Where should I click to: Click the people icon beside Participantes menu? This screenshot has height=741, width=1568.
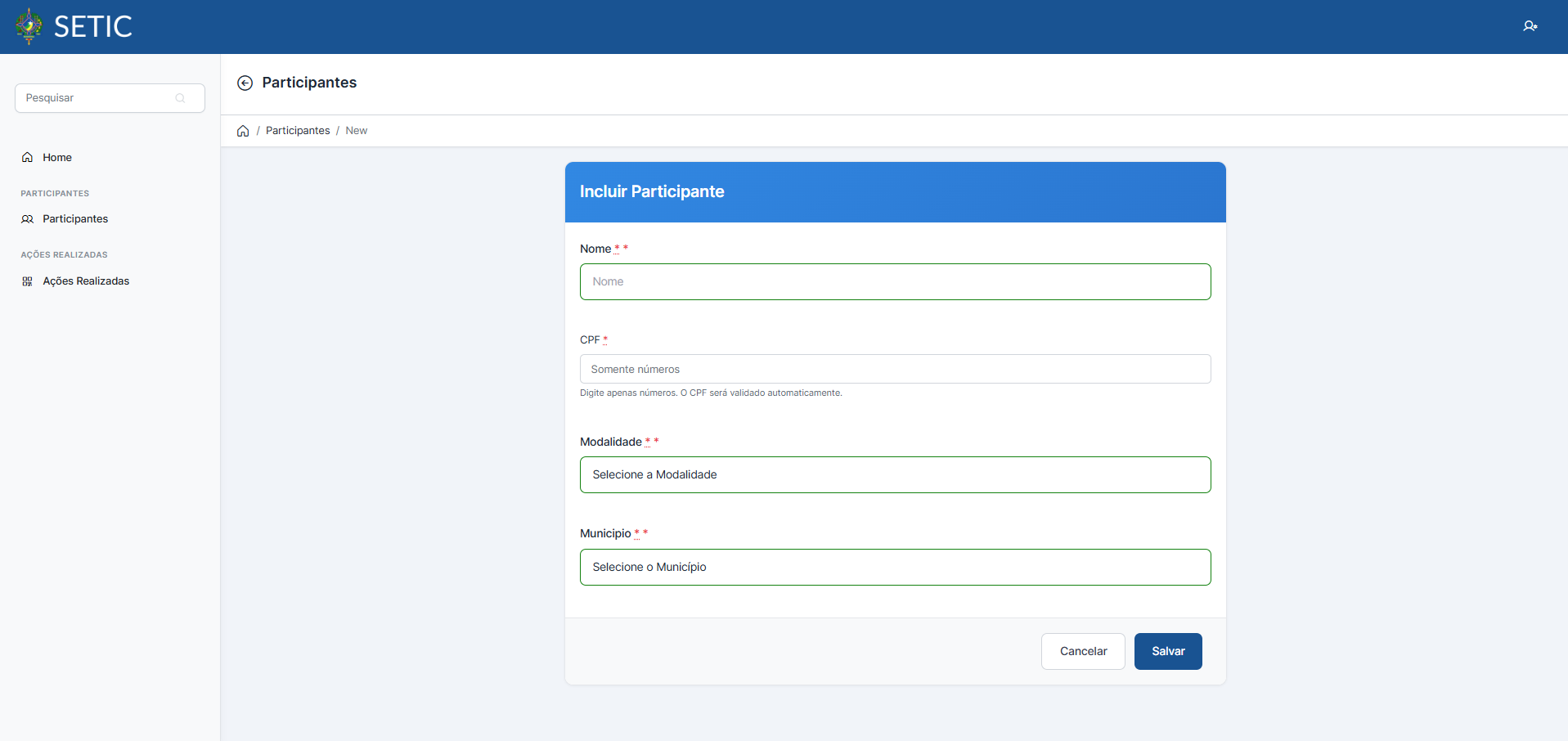pyautogui.click(x=28, y=219)
